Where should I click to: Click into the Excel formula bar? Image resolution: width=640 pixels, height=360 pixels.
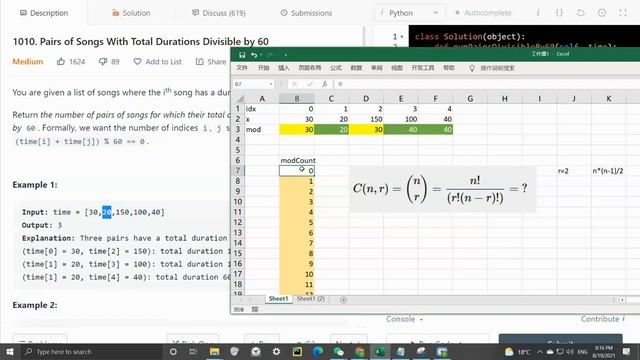click(486, 84)
